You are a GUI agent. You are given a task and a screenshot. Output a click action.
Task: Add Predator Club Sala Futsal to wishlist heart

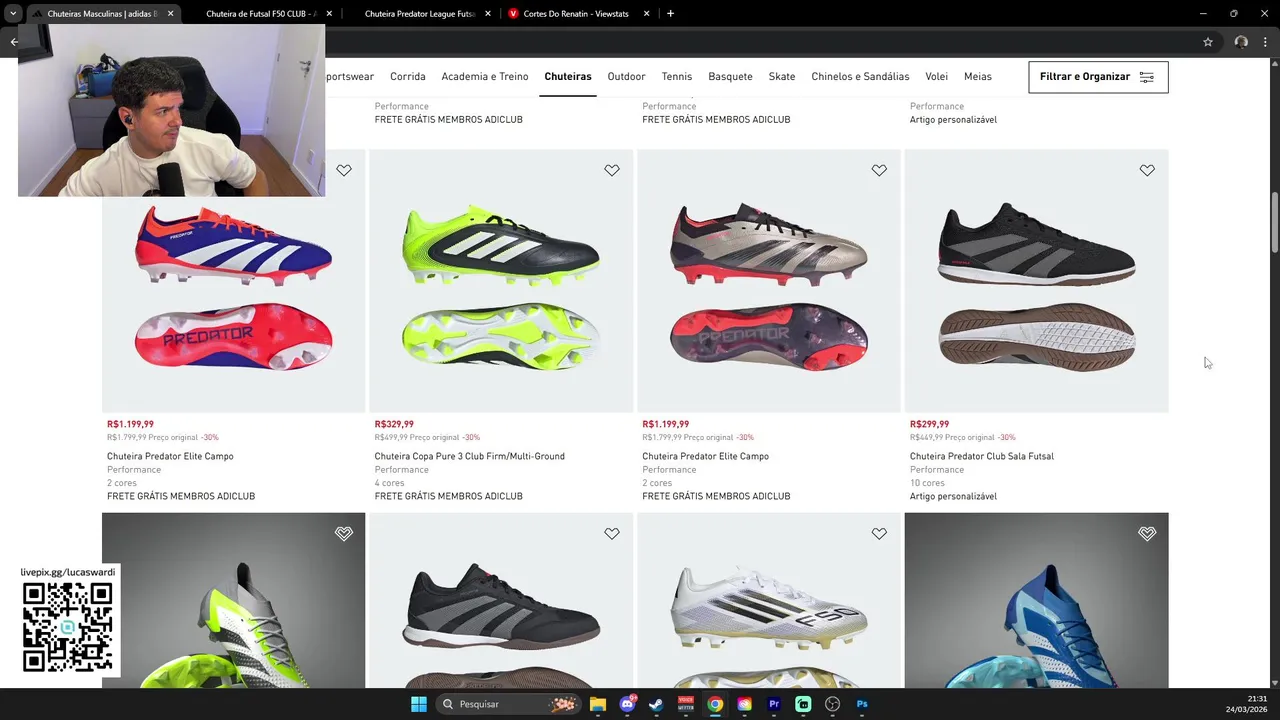[1147, 170]
